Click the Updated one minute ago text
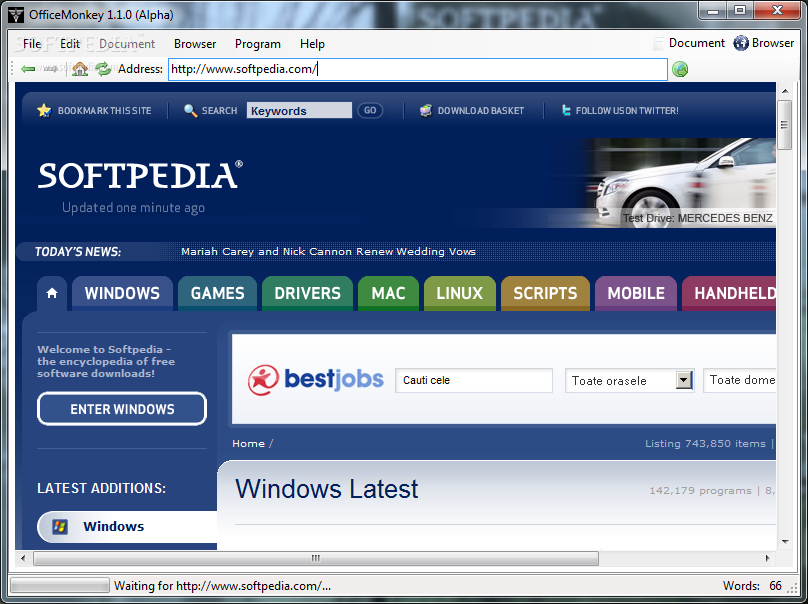Viewport: 808px width, 604px height. pyautogui.click(x=133, y=208)
